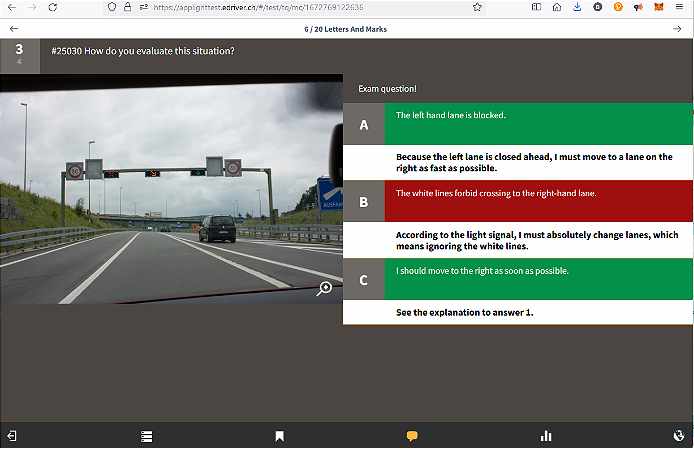Click the browser home icon
Image resolution: width=694 pixels, height=449 pixels.
tap(557, 7)
